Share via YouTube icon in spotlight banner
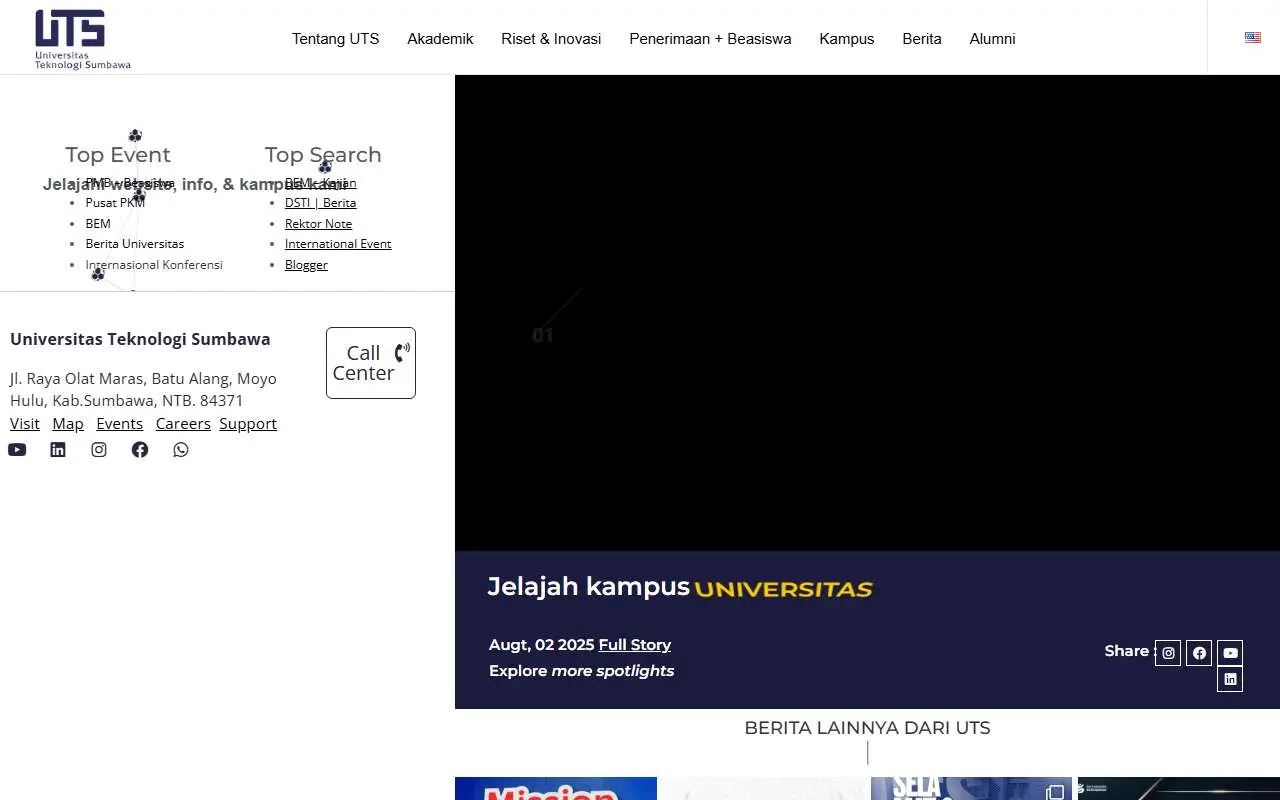This screenshot has width=1280, height=800. (x=1230, y=653)
